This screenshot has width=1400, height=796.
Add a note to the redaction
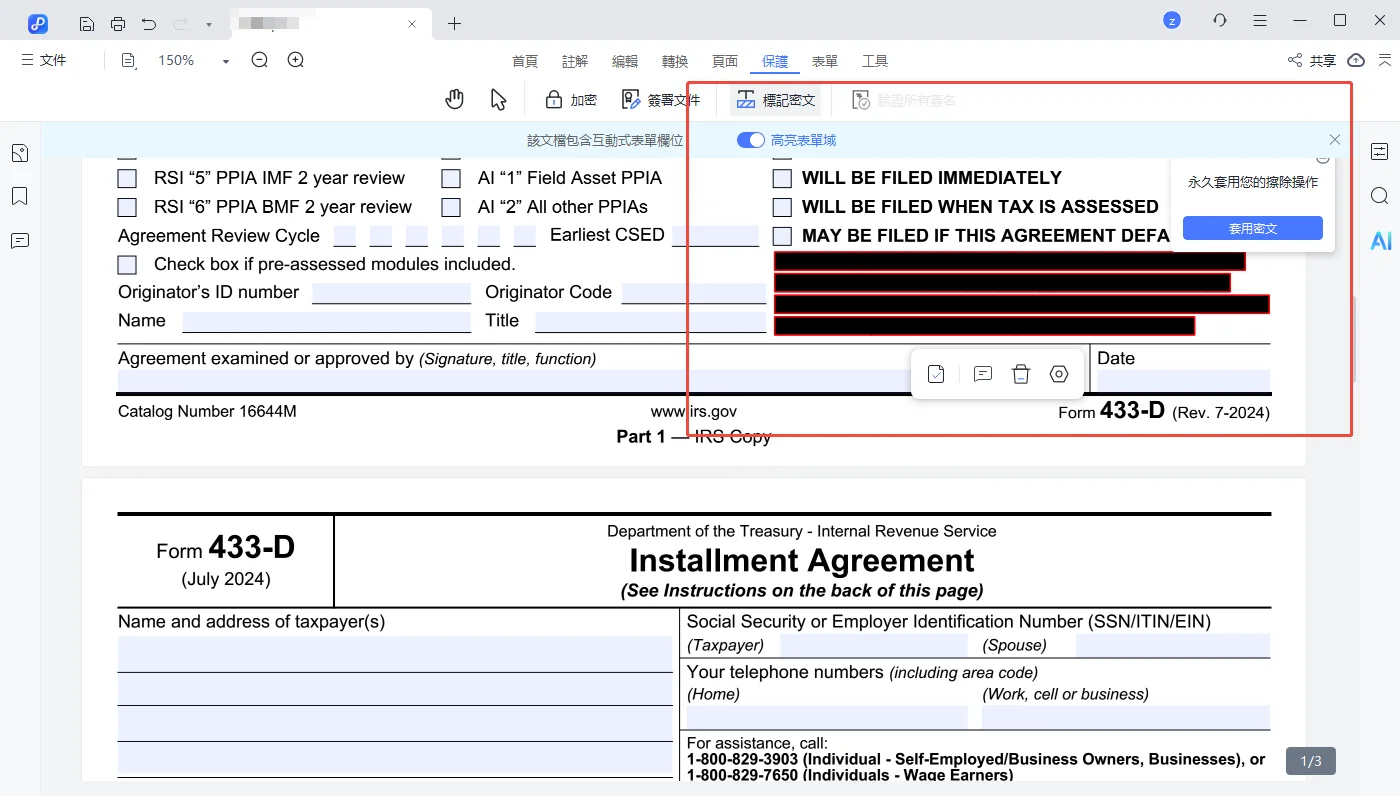(x=982, y=374)
